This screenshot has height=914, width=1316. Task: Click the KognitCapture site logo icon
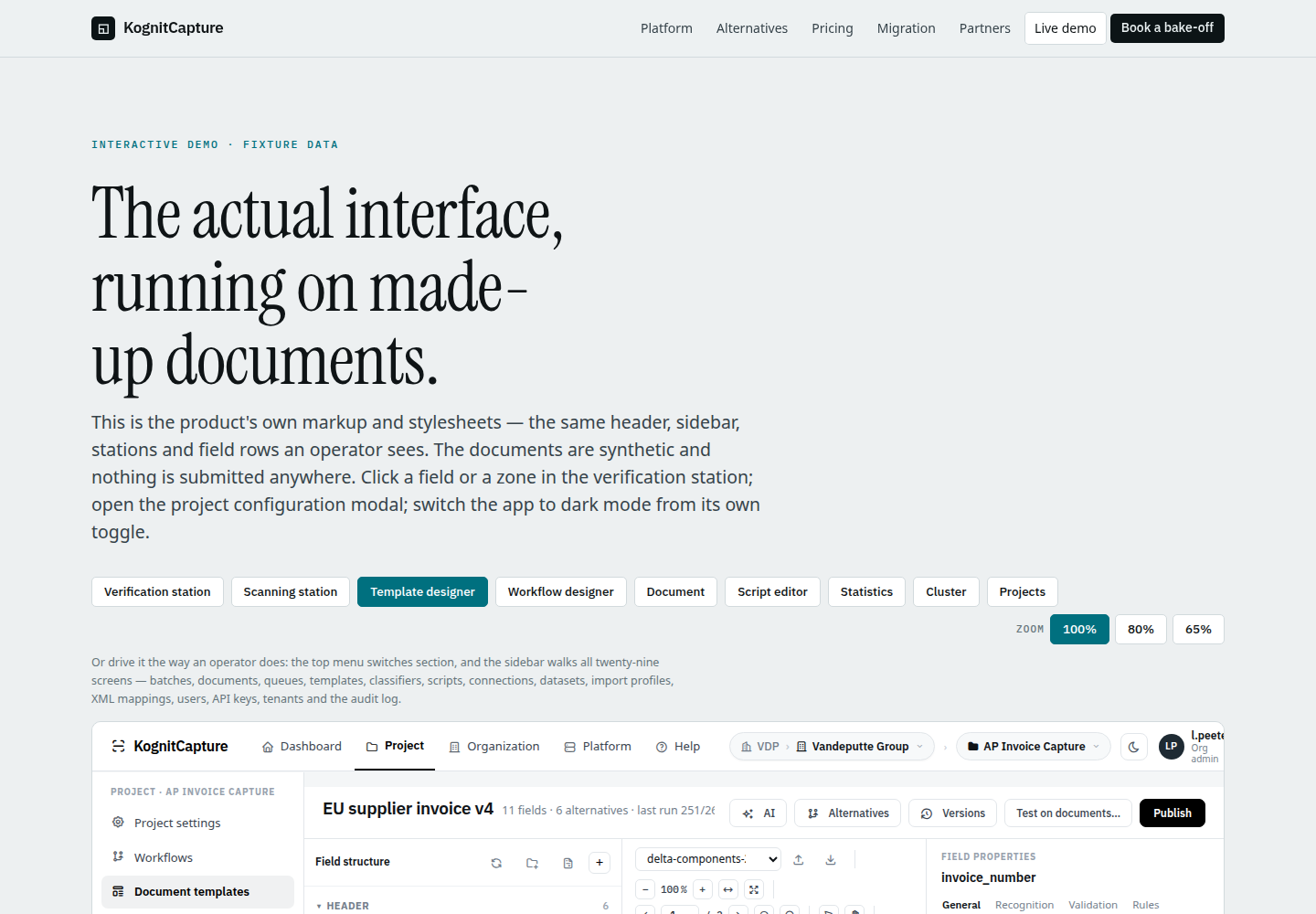[103, 28]
